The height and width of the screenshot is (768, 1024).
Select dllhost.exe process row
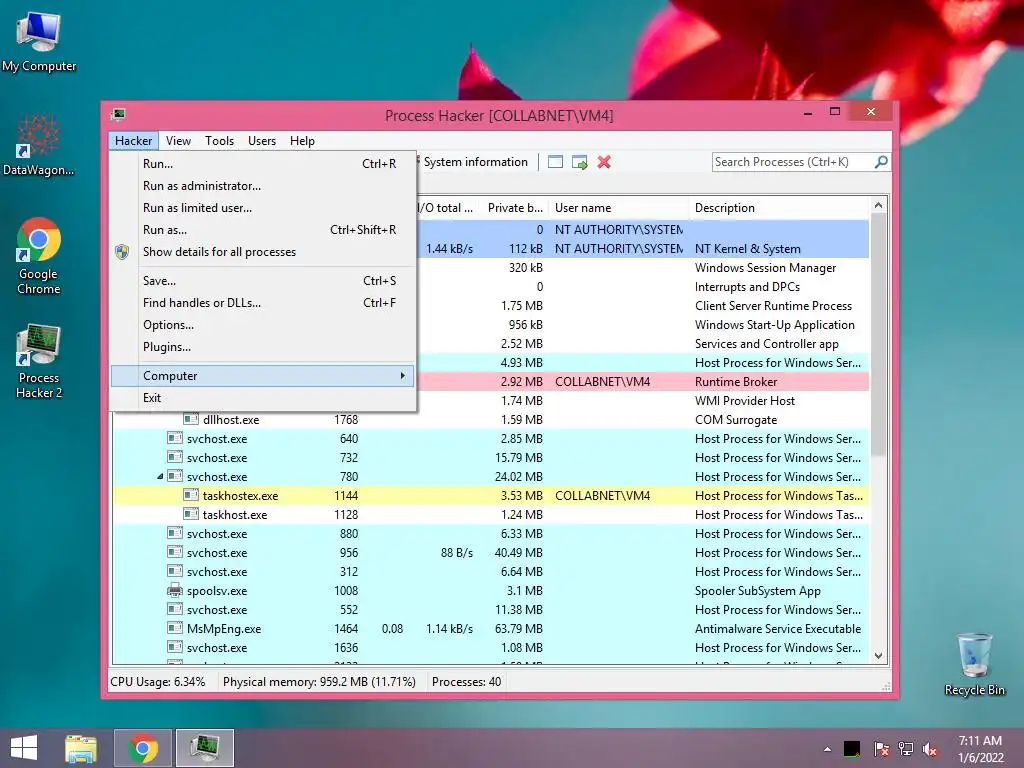tap(491, 420)
